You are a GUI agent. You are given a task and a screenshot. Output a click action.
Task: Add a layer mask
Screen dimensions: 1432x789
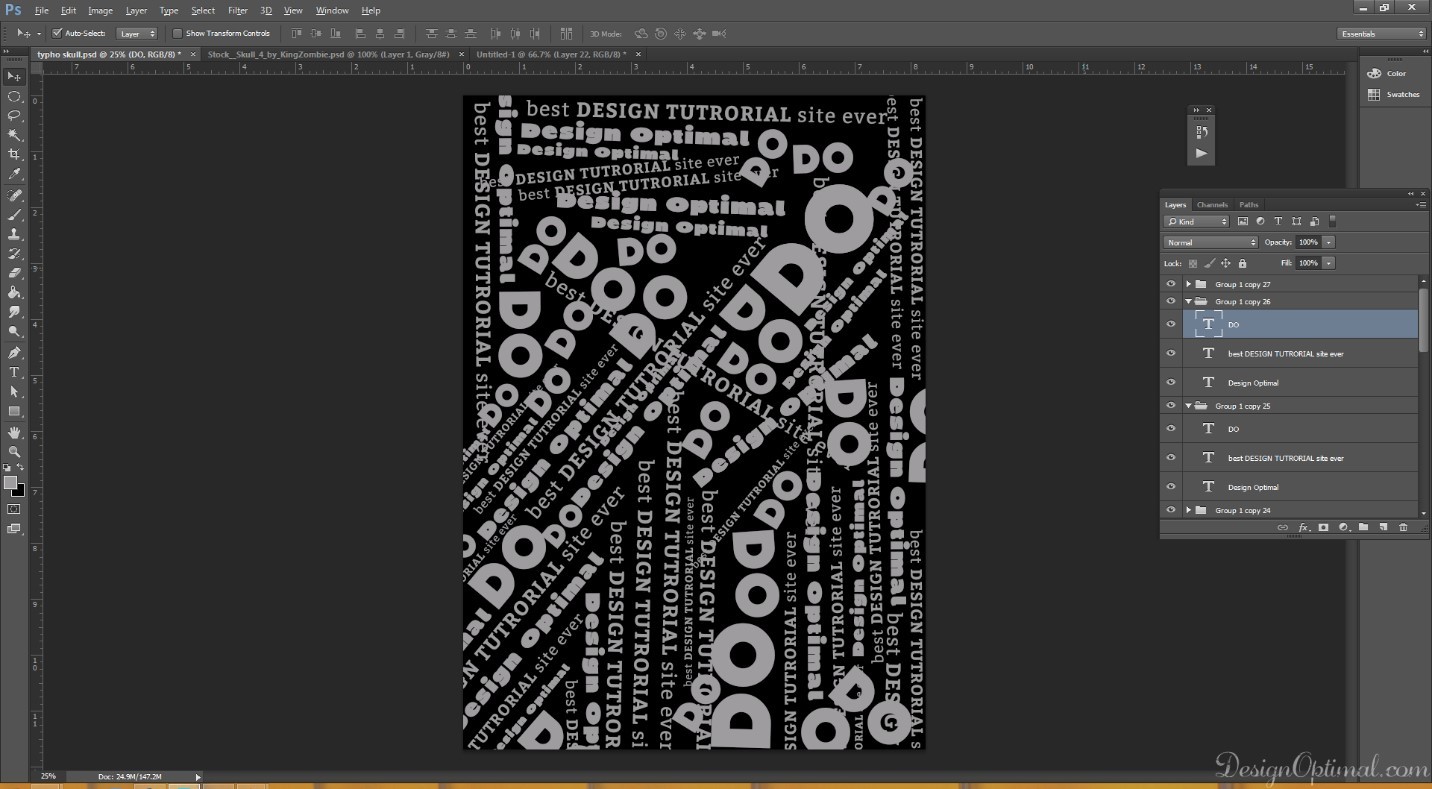(x=1323, y=527)
